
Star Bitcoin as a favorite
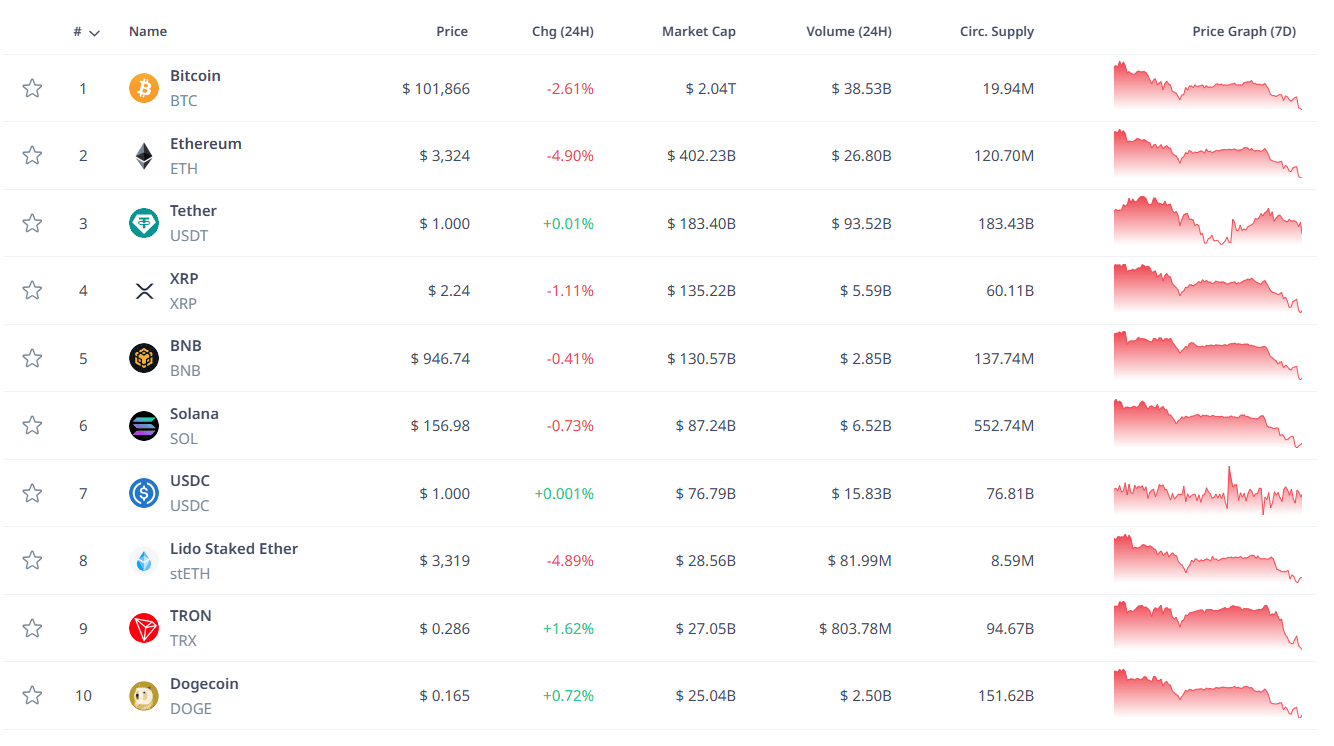32,88
